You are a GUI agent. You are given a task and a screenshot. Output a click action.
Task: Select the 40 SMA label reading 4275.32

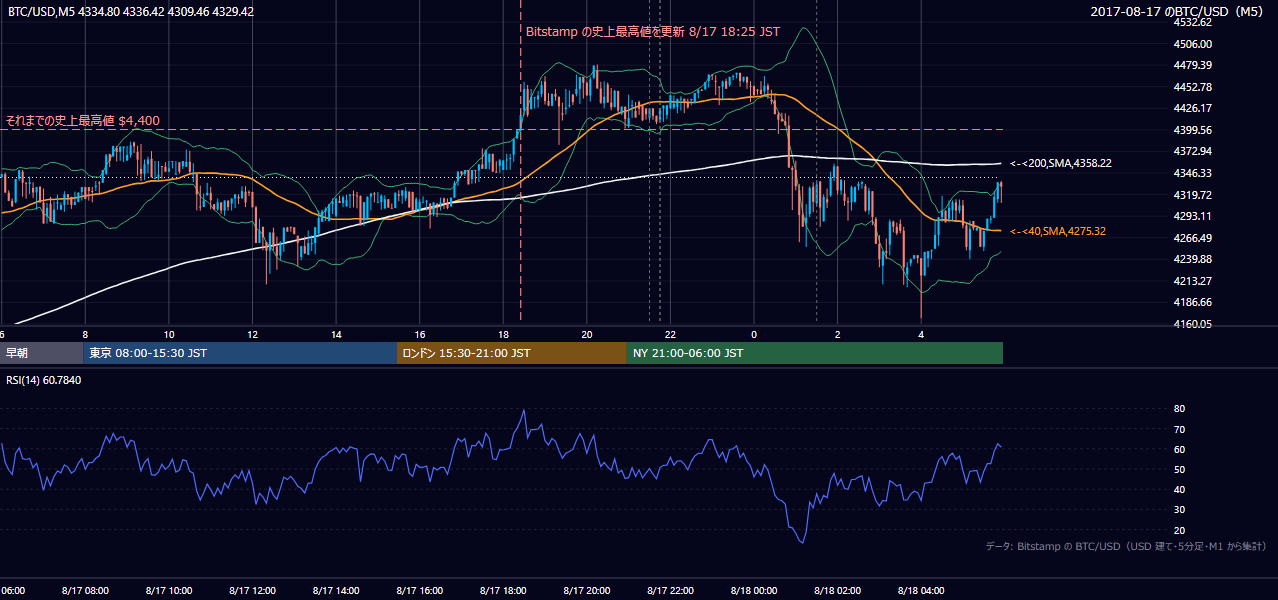click(1058, 232)
